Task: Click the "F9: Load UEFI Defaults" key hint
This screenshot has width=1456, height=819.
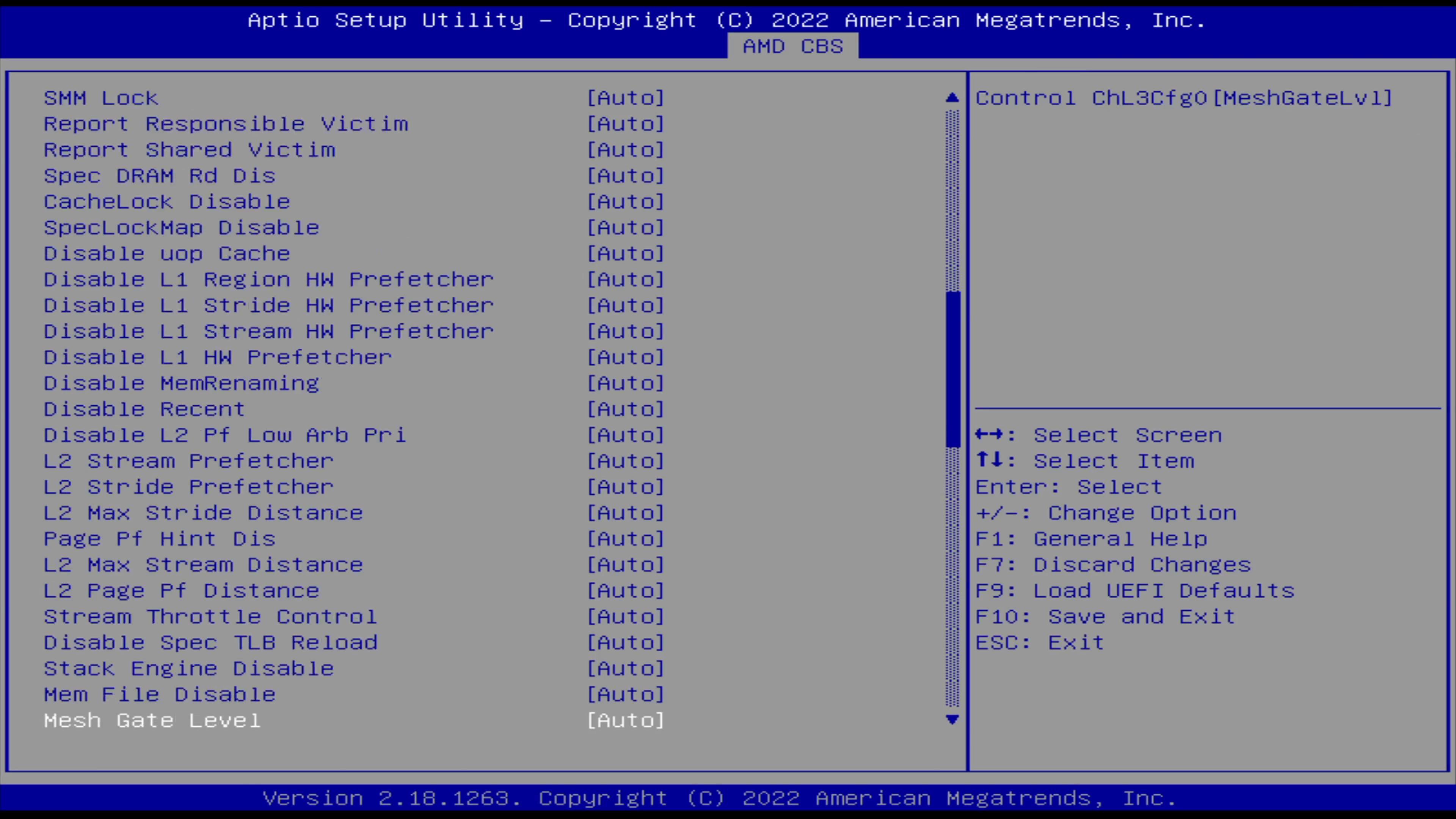Action: [x=1136, y=591]
